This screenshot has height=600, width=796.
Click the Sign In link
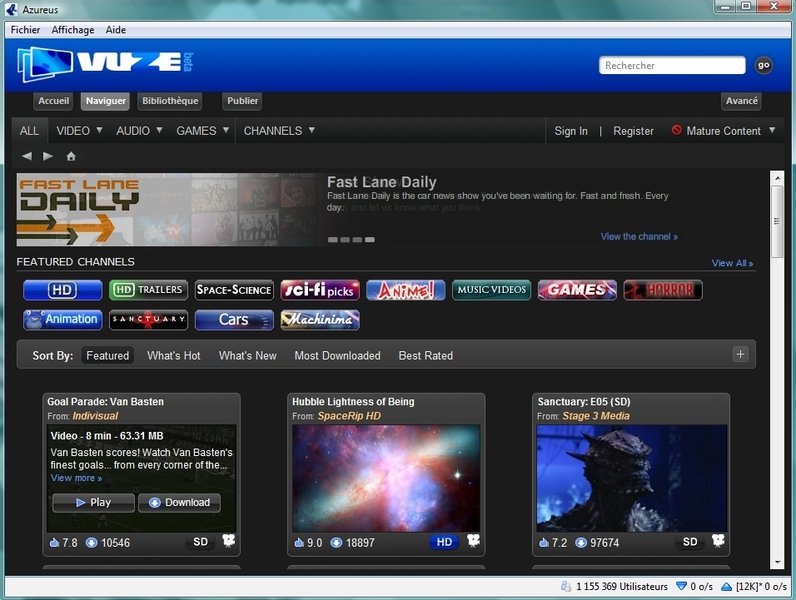tap(571, 131)
